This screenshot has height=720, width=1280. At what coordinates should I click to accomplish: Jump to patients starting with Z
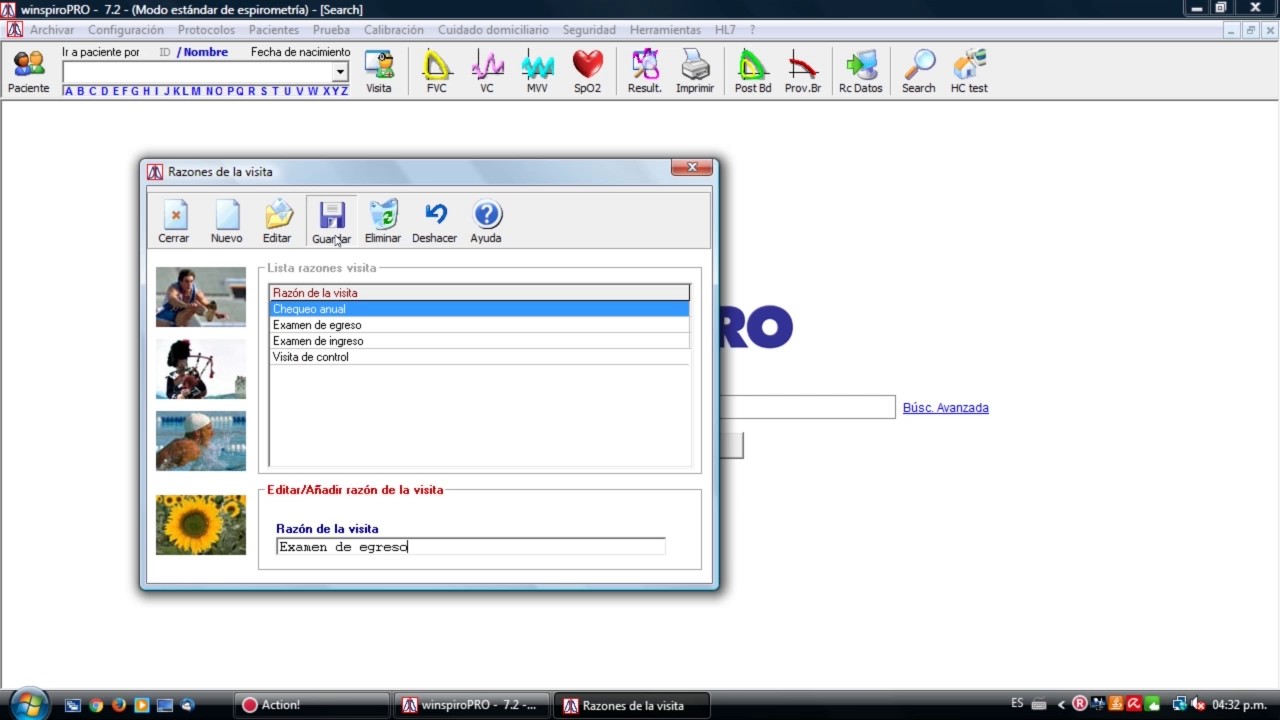click(344, 91)
